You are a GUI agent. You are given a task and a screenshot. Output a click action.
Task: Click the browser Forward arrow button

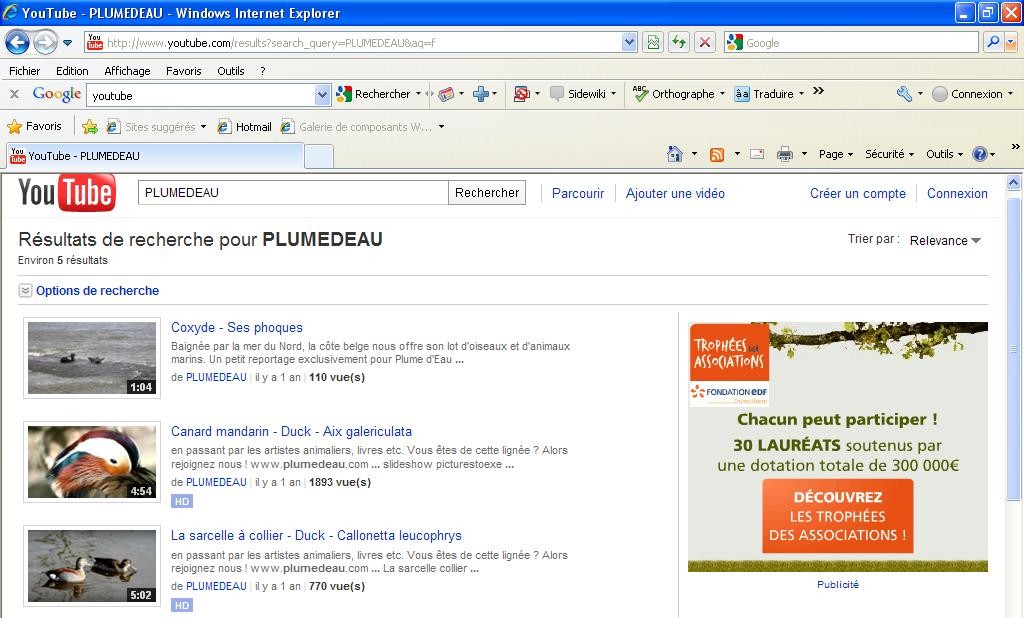[x=45, y=43]
